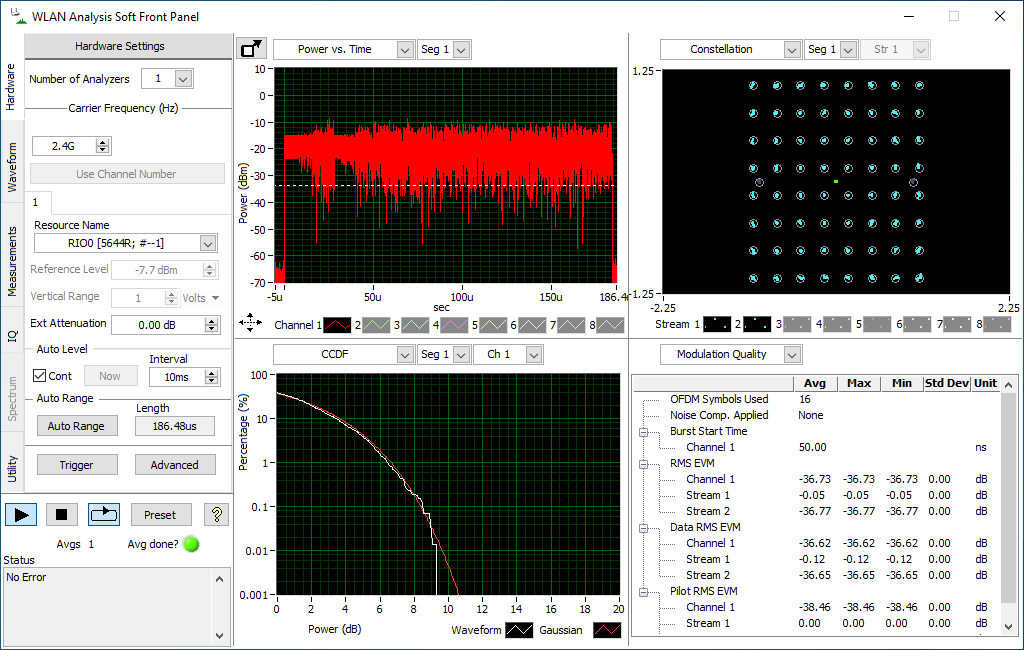This screenshot has height=650, width=1024.
Task: Select the channel 5 trace legend icon
Action: click(493, 325)
